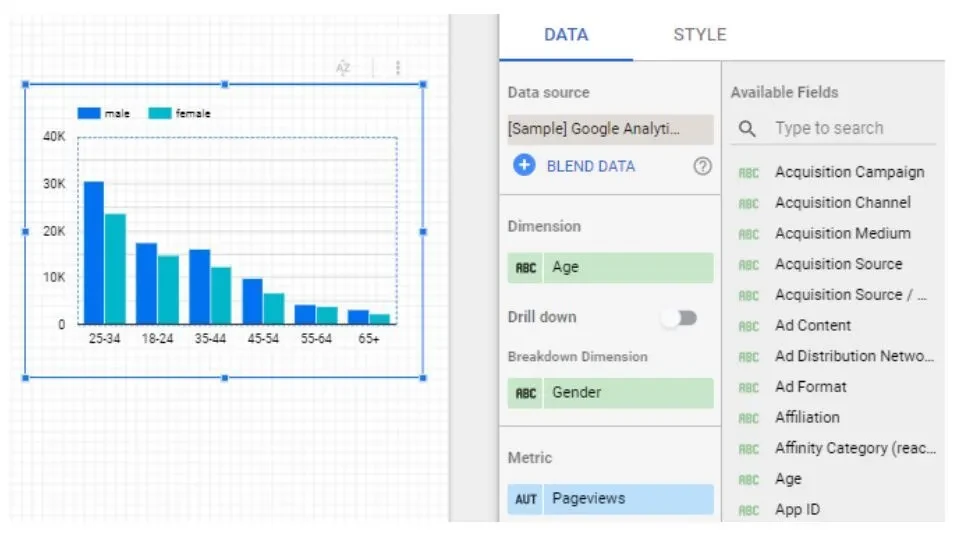Select Affinity Category field
Viewport: 959px width, 539px height.
coord(855,448)
